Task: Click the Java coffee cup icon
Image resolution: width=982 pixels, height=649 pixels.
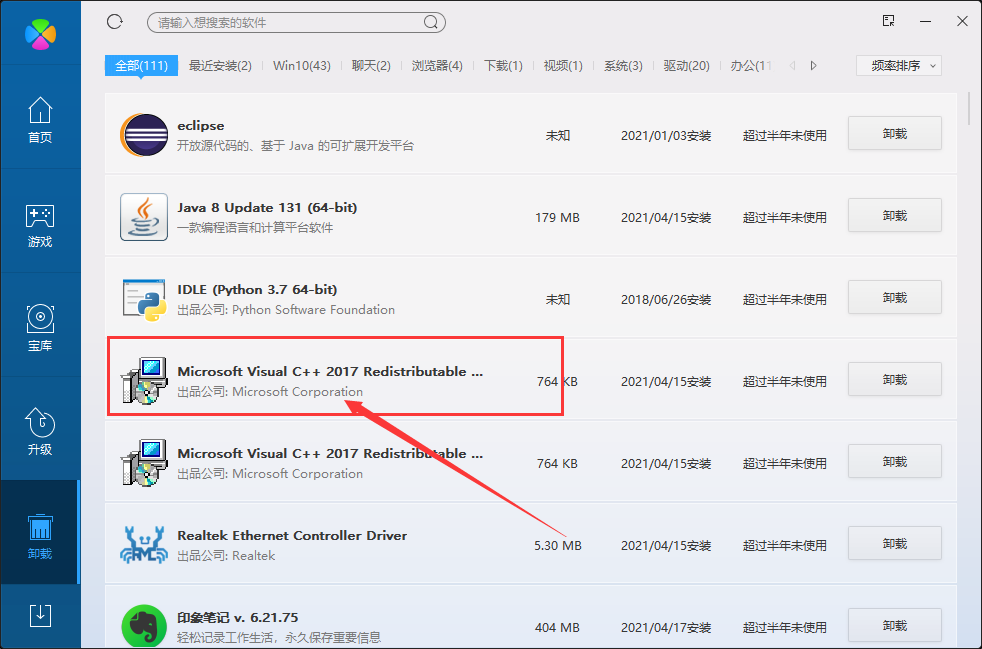Action: [144, 215]
